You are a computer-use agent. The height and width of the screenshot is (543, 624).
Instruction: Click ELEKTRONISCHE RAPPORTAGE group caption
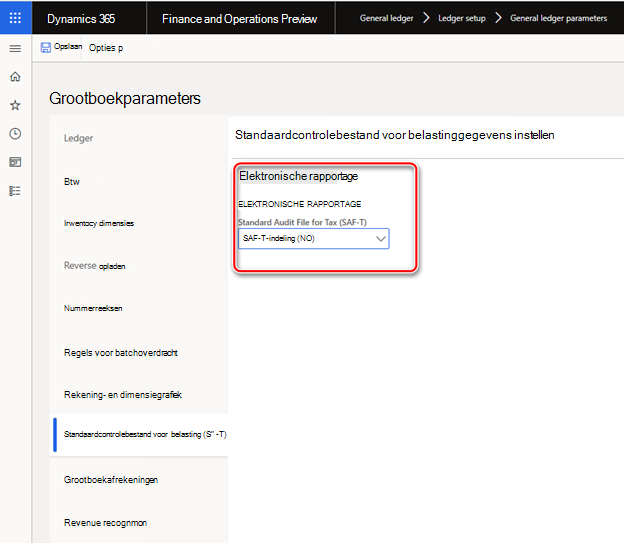[300, 204]
